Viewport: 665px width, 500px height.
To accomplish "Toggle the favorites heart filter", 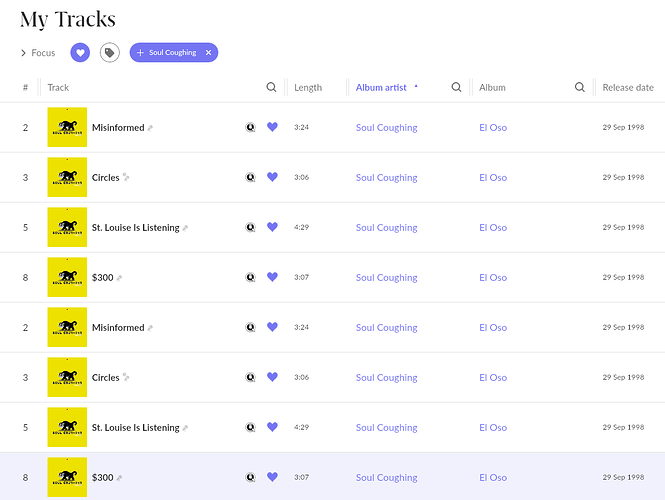I will (80, 53).
